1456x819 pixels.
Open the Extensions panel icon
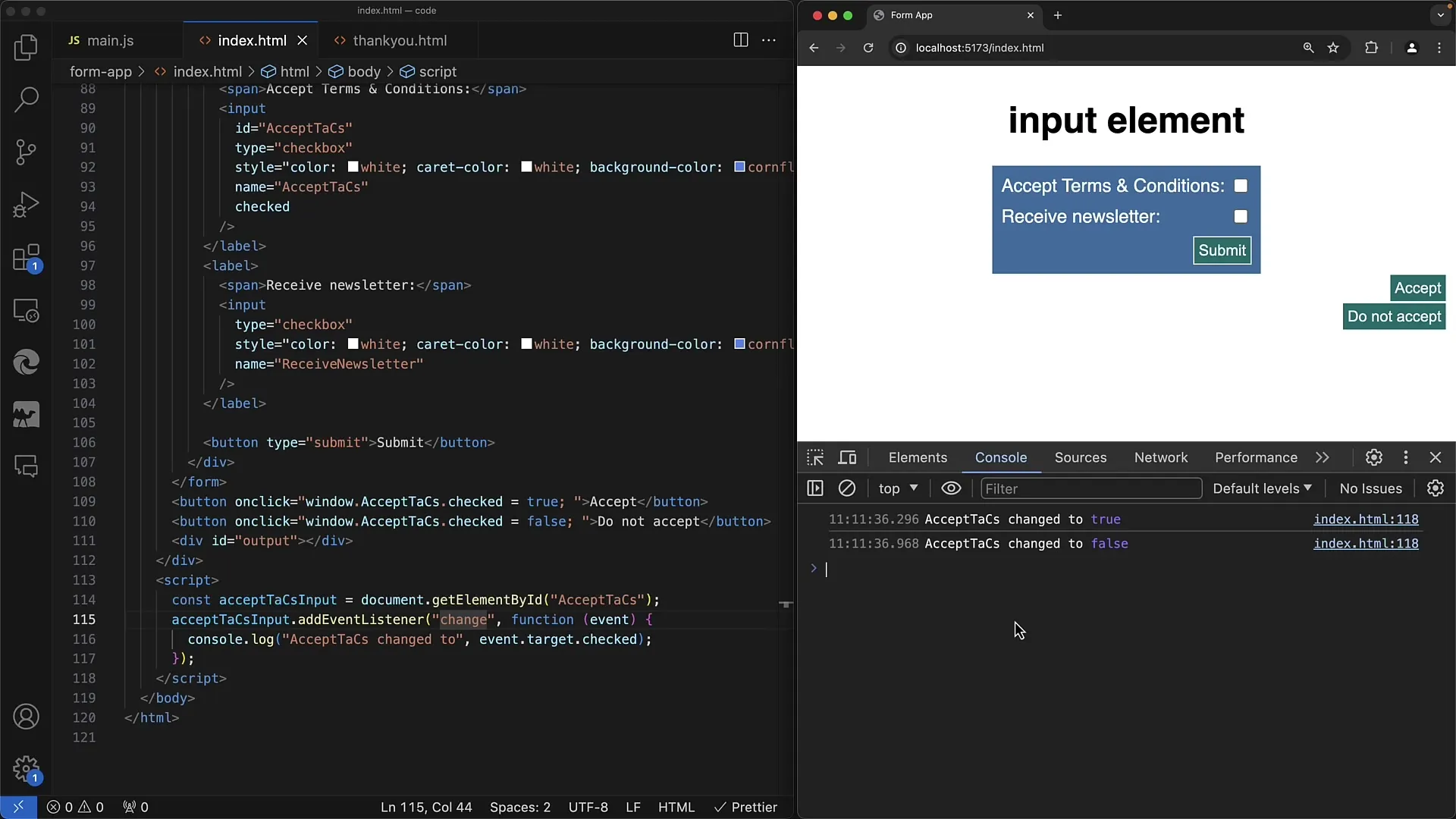click(26, 257)
